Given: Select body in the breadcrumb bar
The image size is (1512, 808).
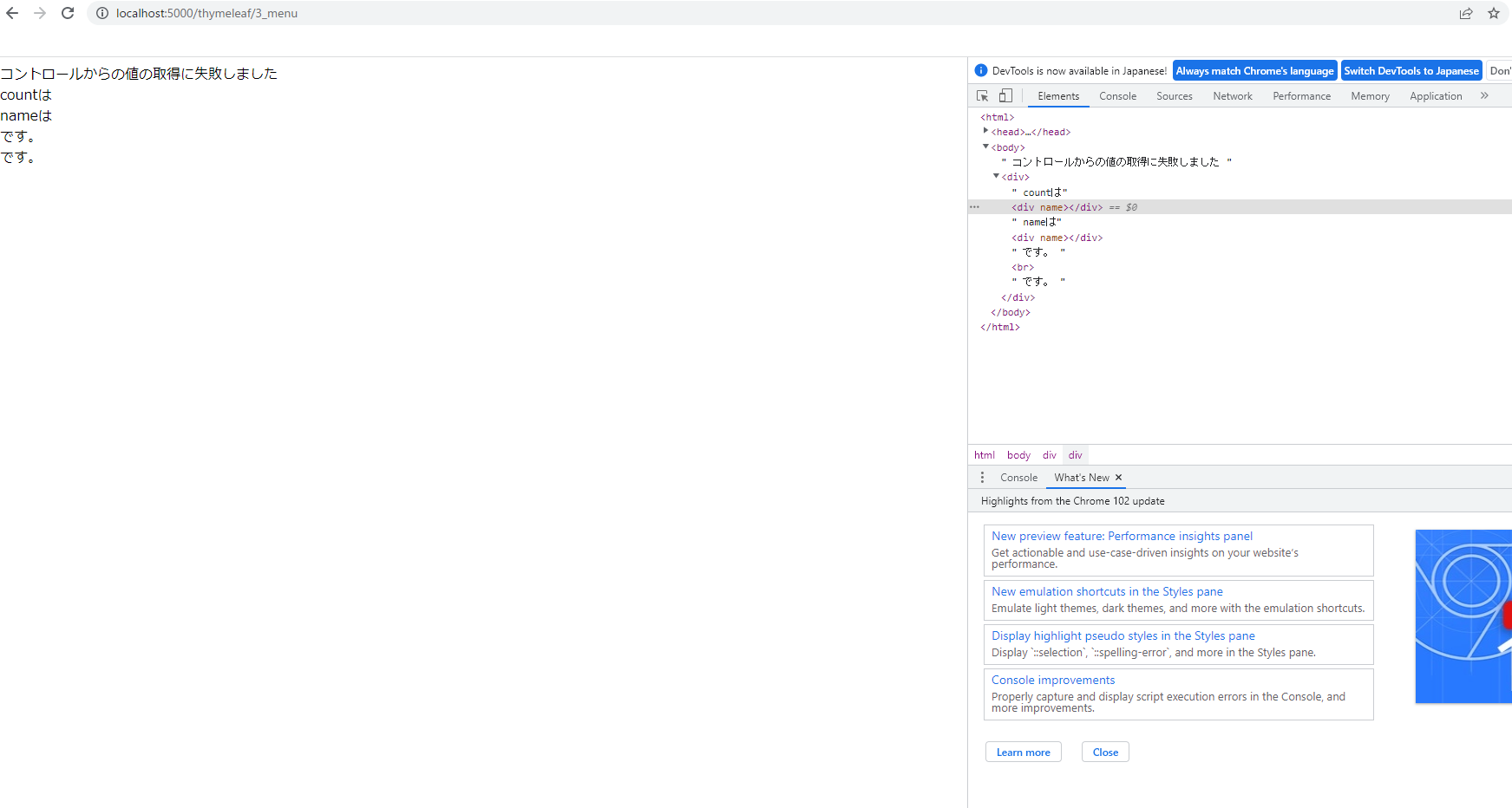Looking at the screenshot, I should click(x=1018, y=454).
